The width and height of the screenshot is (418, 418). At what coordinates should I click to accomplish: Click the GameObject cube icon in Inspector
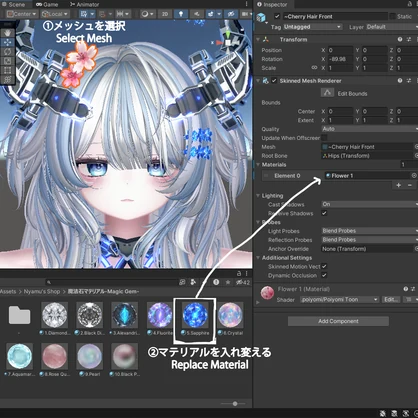261,17
